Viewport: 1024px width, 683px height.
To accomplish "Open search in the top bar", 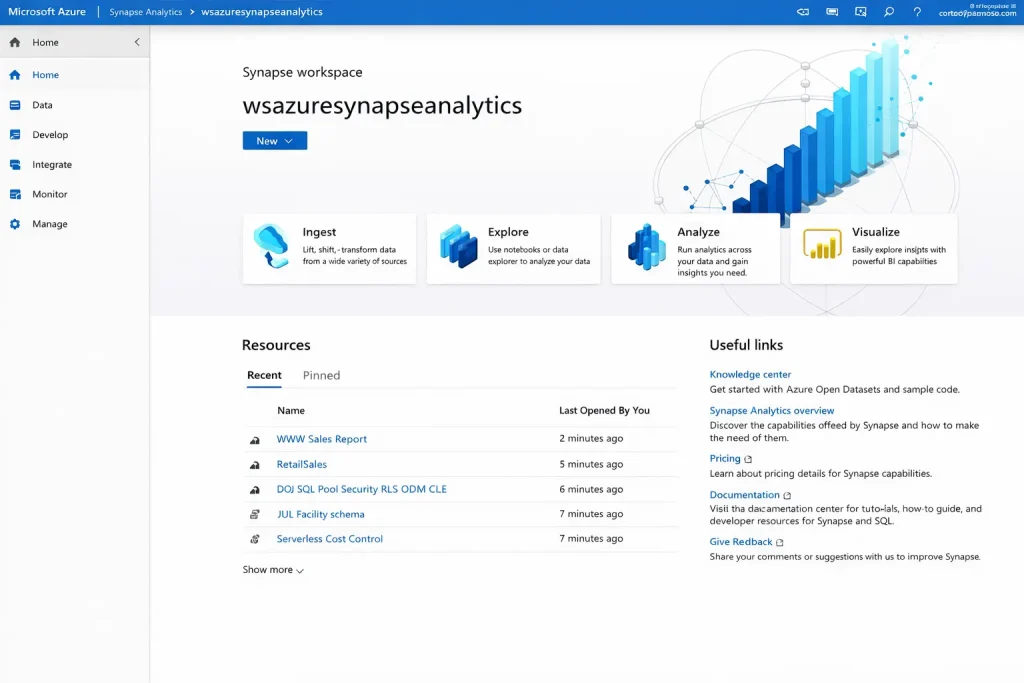I will click(x=888, y=12).
